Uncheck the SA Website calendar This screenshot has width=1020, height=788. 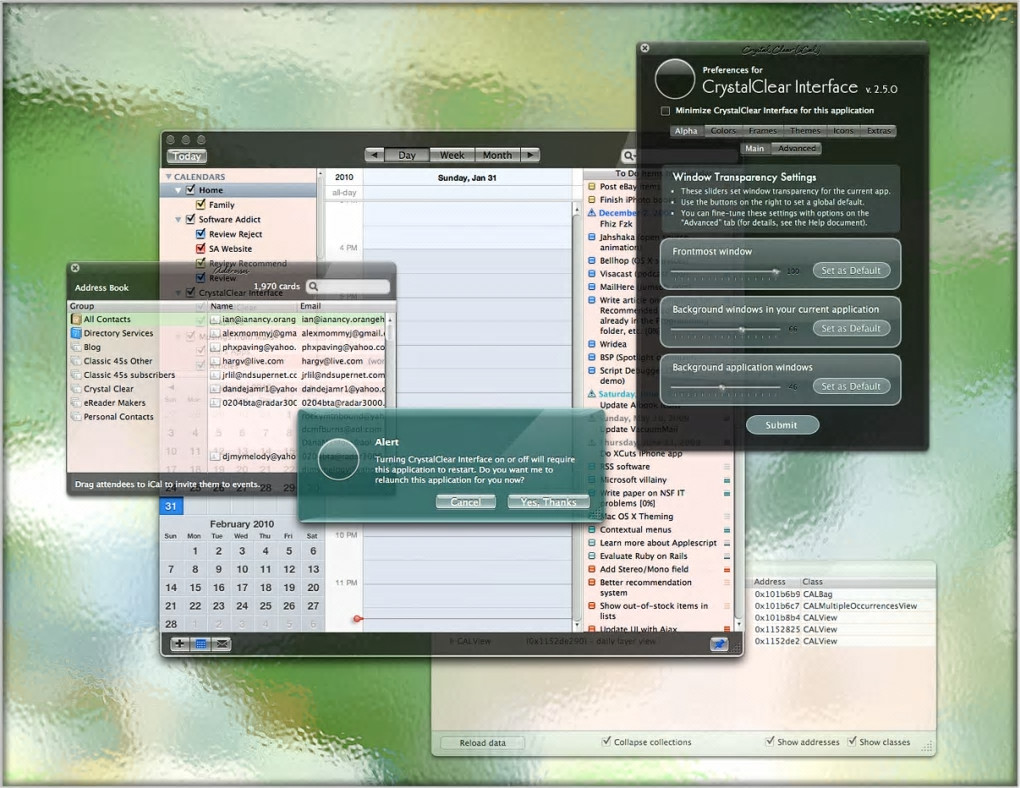coord(201,249)
